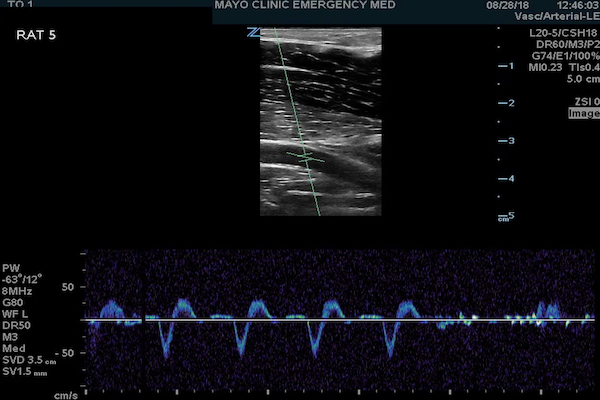The image size is (600, 400).
Task: Click the highlighted 'Image' label
Action: [584, 113]
